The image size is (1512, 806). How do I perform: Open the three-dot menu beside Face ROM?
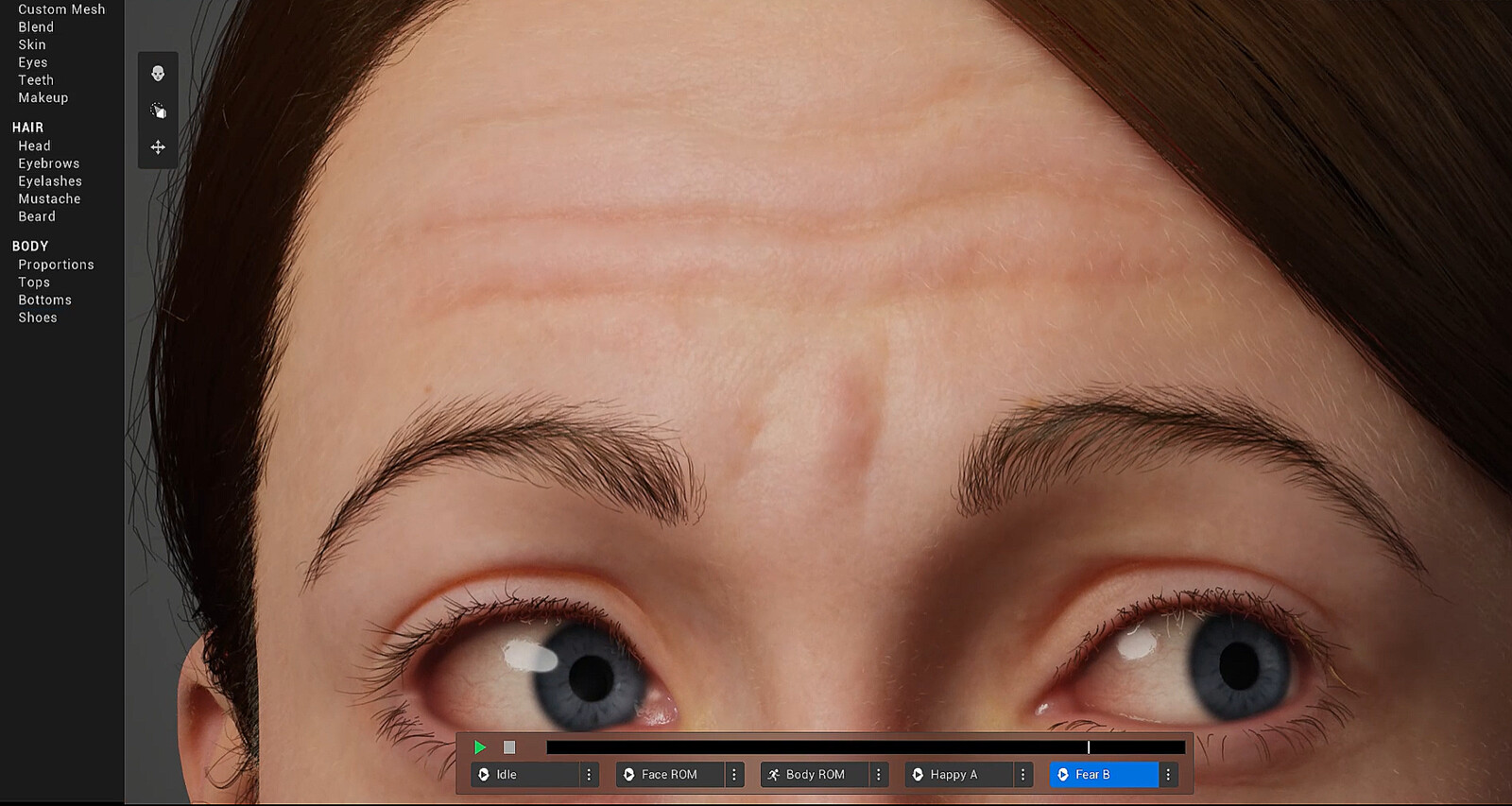pos(734,775)
